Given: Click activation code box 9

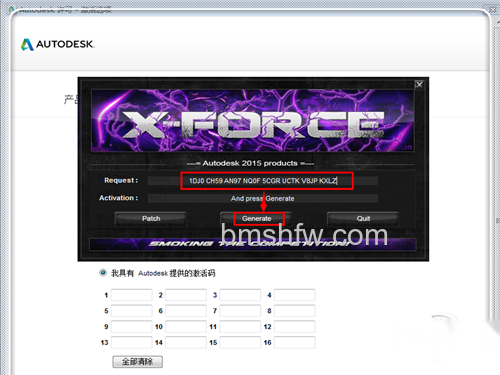Looking at the screenshot, I should [132, 327].
